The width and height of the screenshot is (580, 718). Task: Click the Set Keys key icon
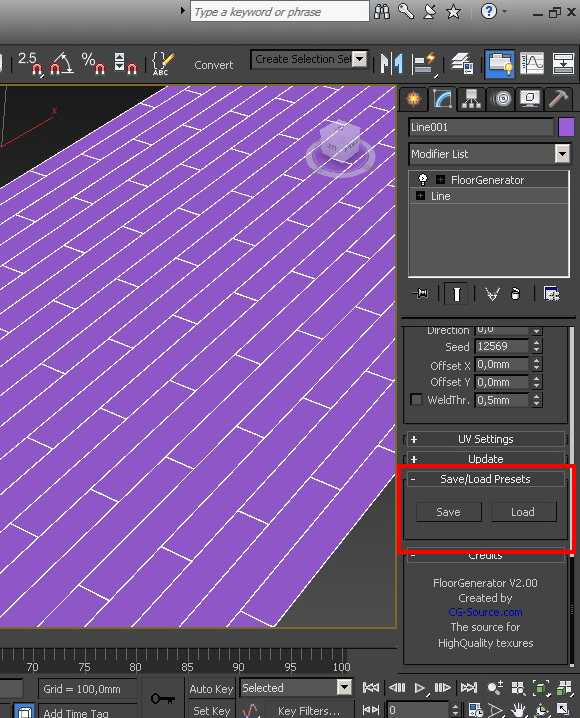click(163, 698)
